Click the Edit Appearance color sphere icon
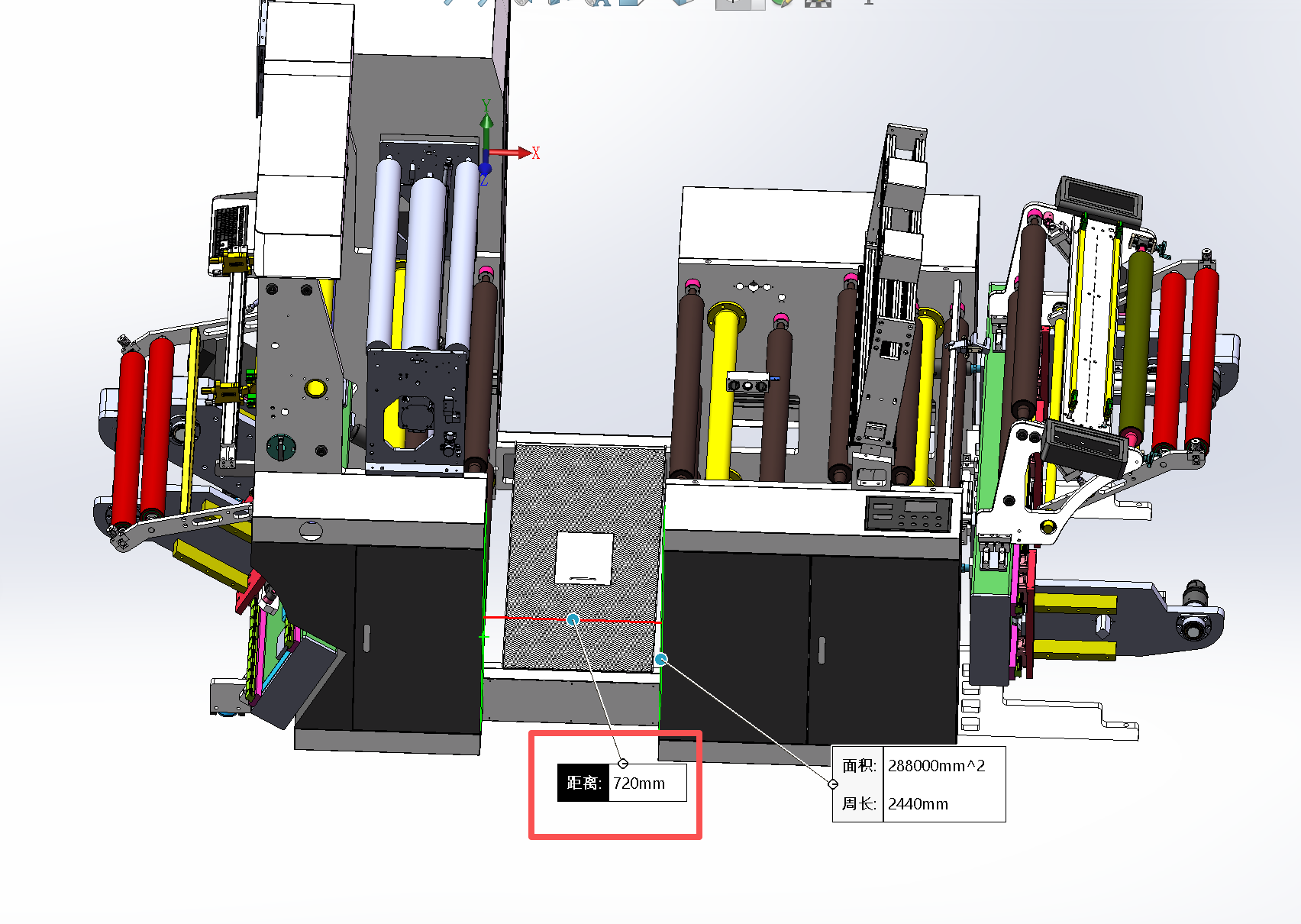The image size is (1301, 924). [780, 3]
